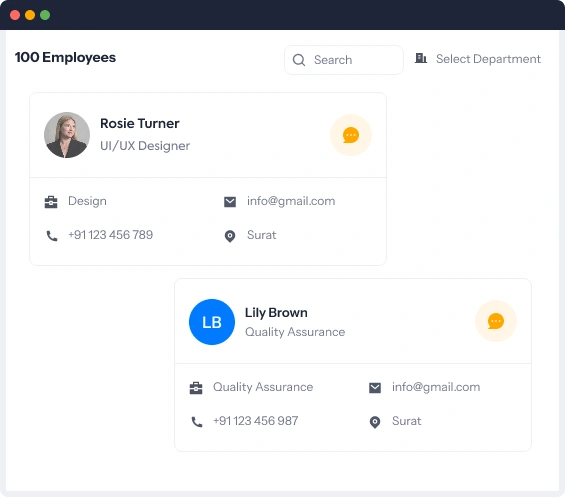This screenshot has width=565, height=497.
Task: Close the window with red button
Action: 15,15
